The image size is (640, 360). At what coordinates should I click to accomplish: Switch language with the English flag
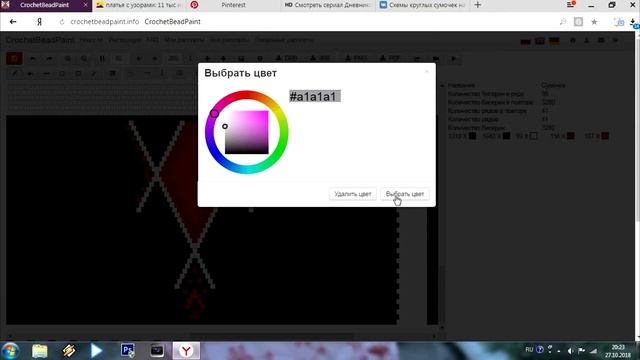coord(540,41)
